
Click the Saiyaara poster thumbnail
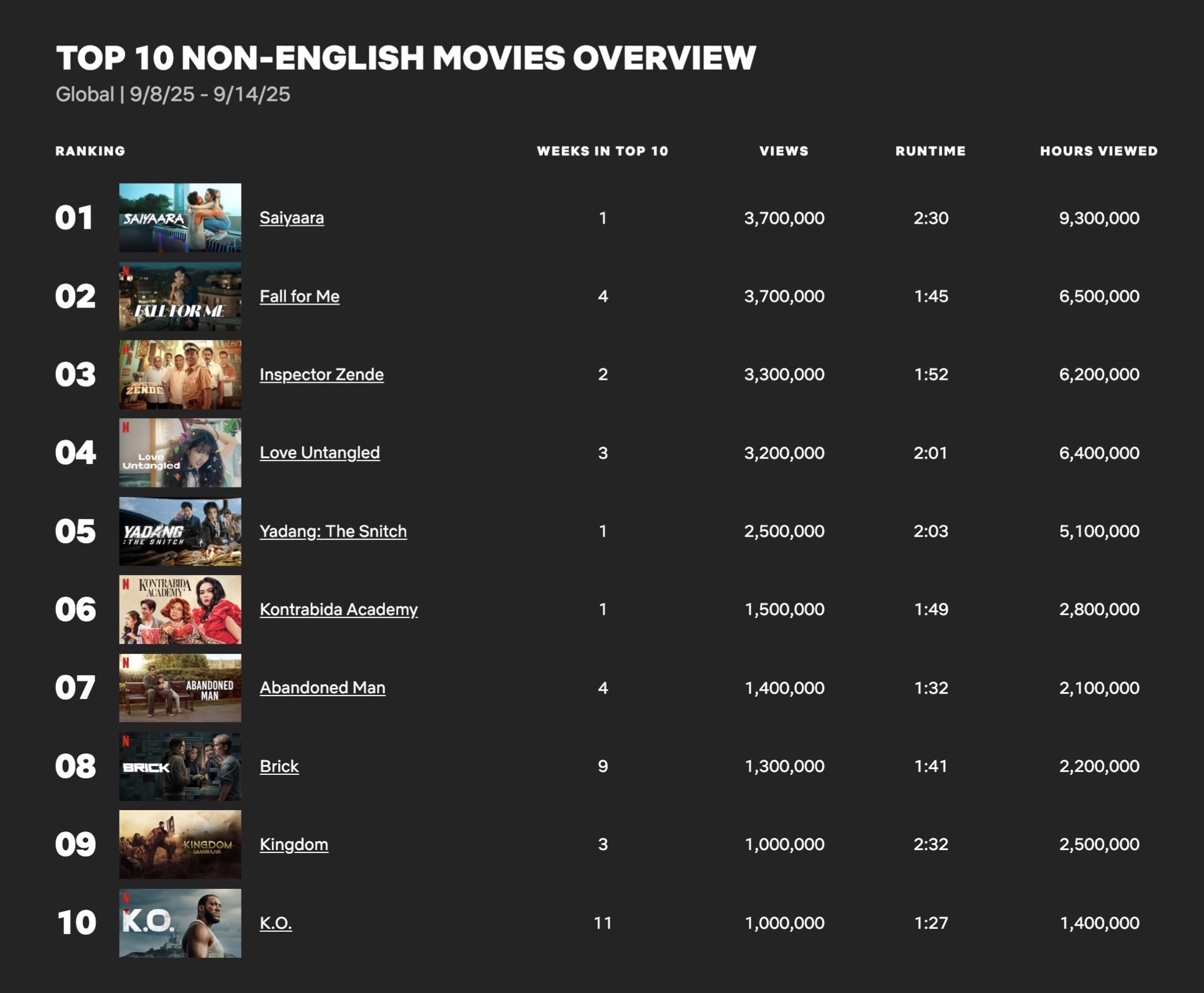[180, 218]
